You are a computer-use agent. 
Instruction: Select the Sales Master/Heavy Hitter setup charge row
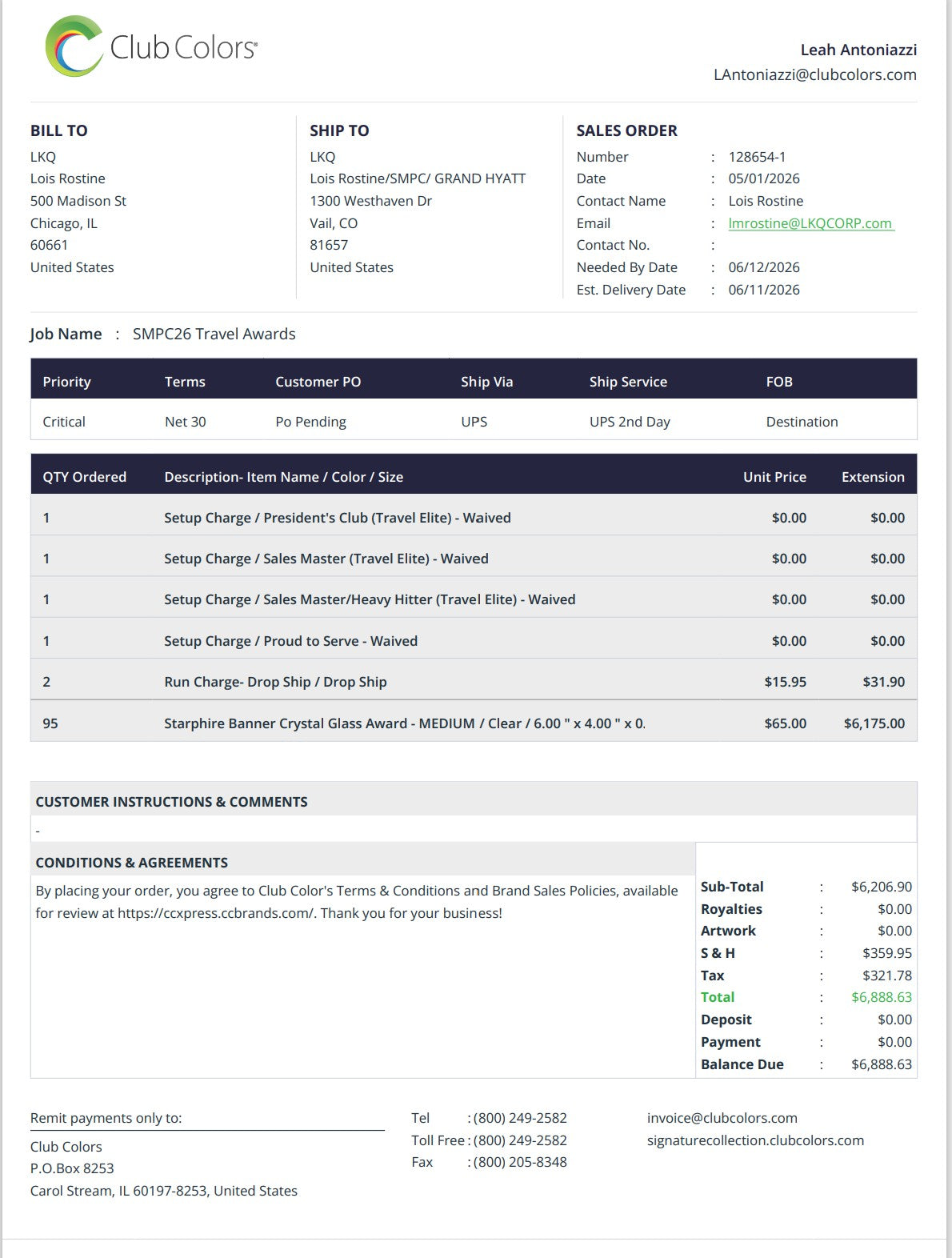[x=474, y=599]
